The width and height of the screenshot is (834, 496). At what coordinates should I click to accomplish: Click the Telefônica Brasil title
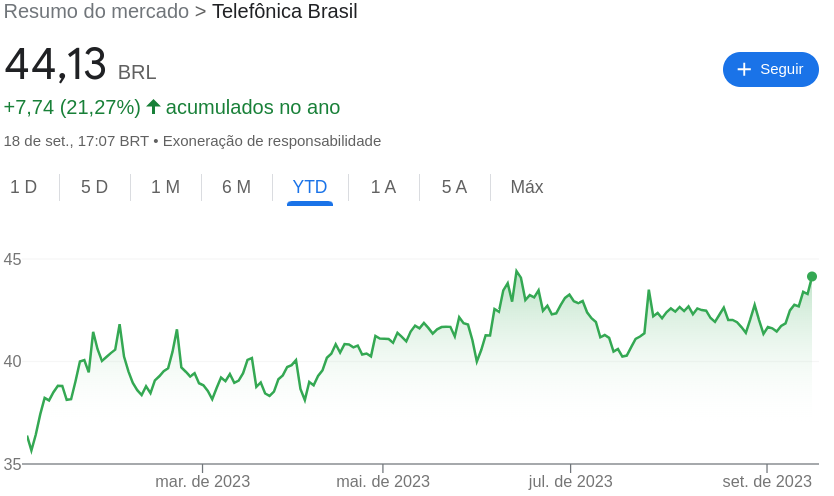285,11
